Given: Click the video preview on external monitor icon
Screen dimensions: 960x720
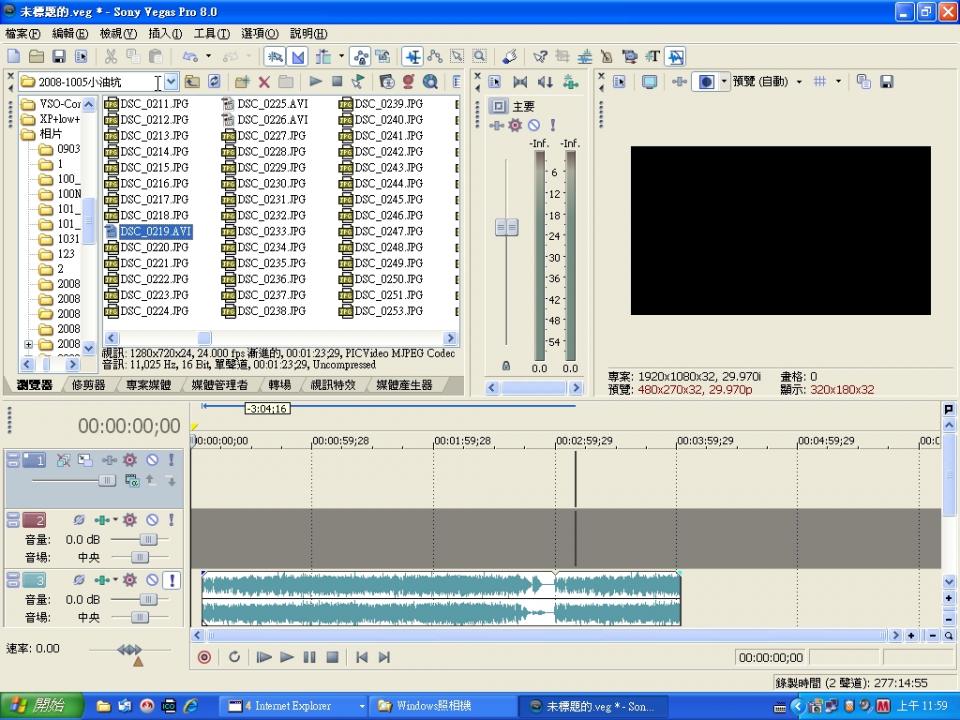Looking at the screenshot, I should pyautogui.click(x=649, y=82).
